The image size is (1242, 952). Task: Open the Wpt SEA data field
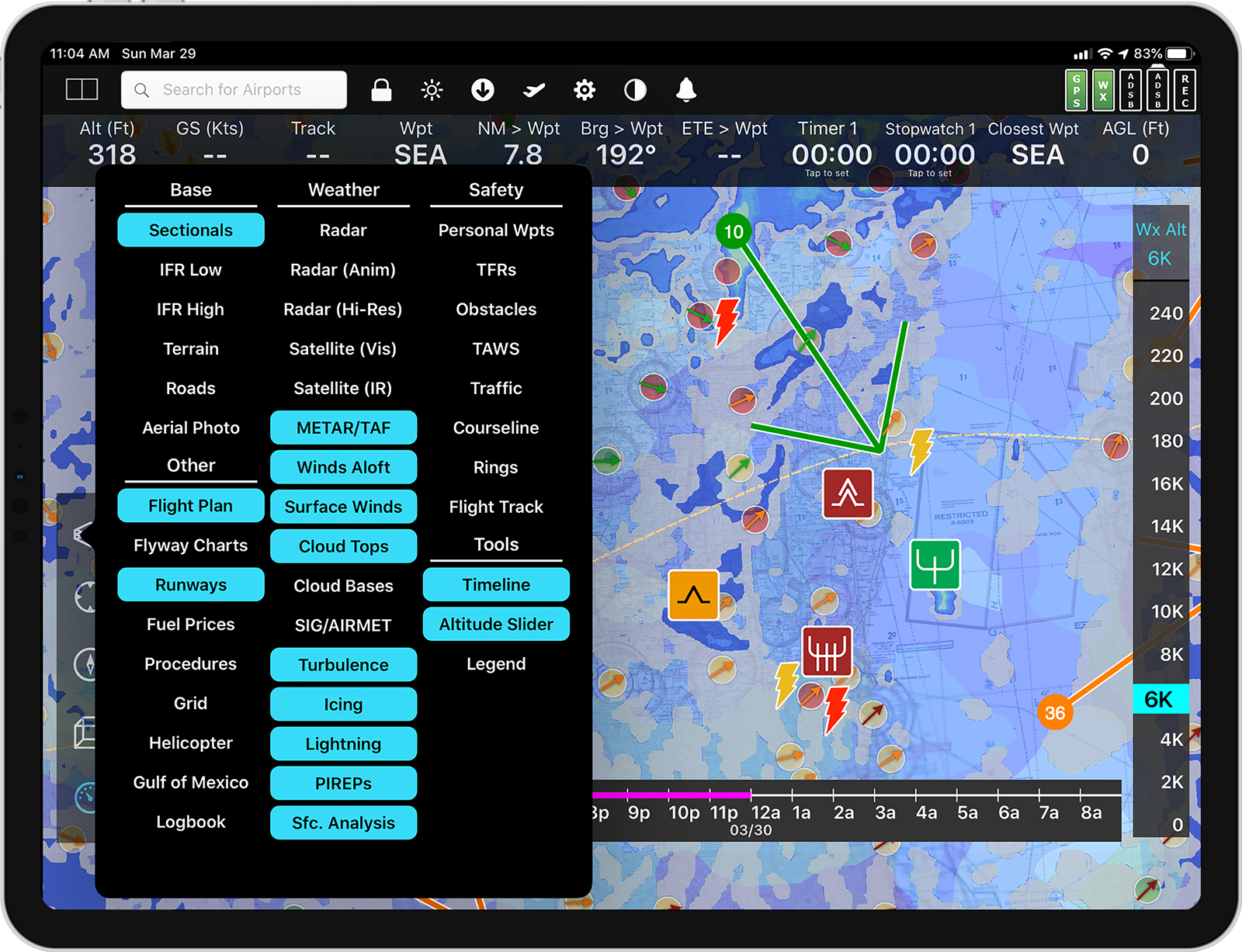coord(419,144)
